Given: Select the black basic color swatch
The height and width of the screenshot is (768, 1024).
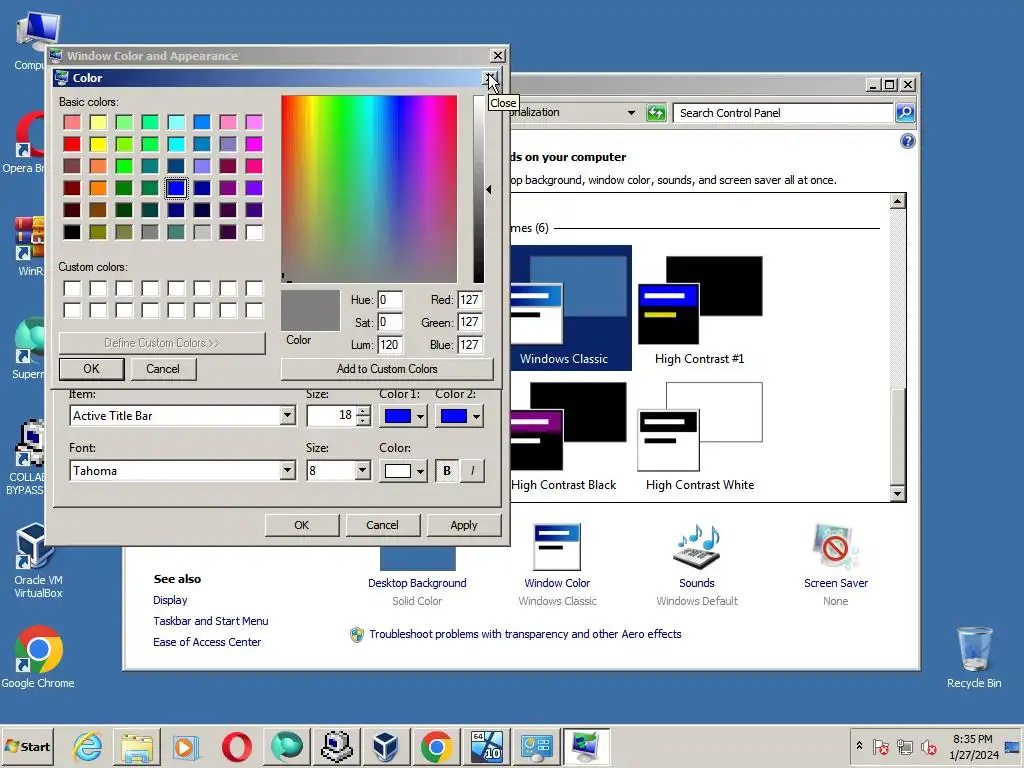Looking at the screenshot, I should click(72, 232).
